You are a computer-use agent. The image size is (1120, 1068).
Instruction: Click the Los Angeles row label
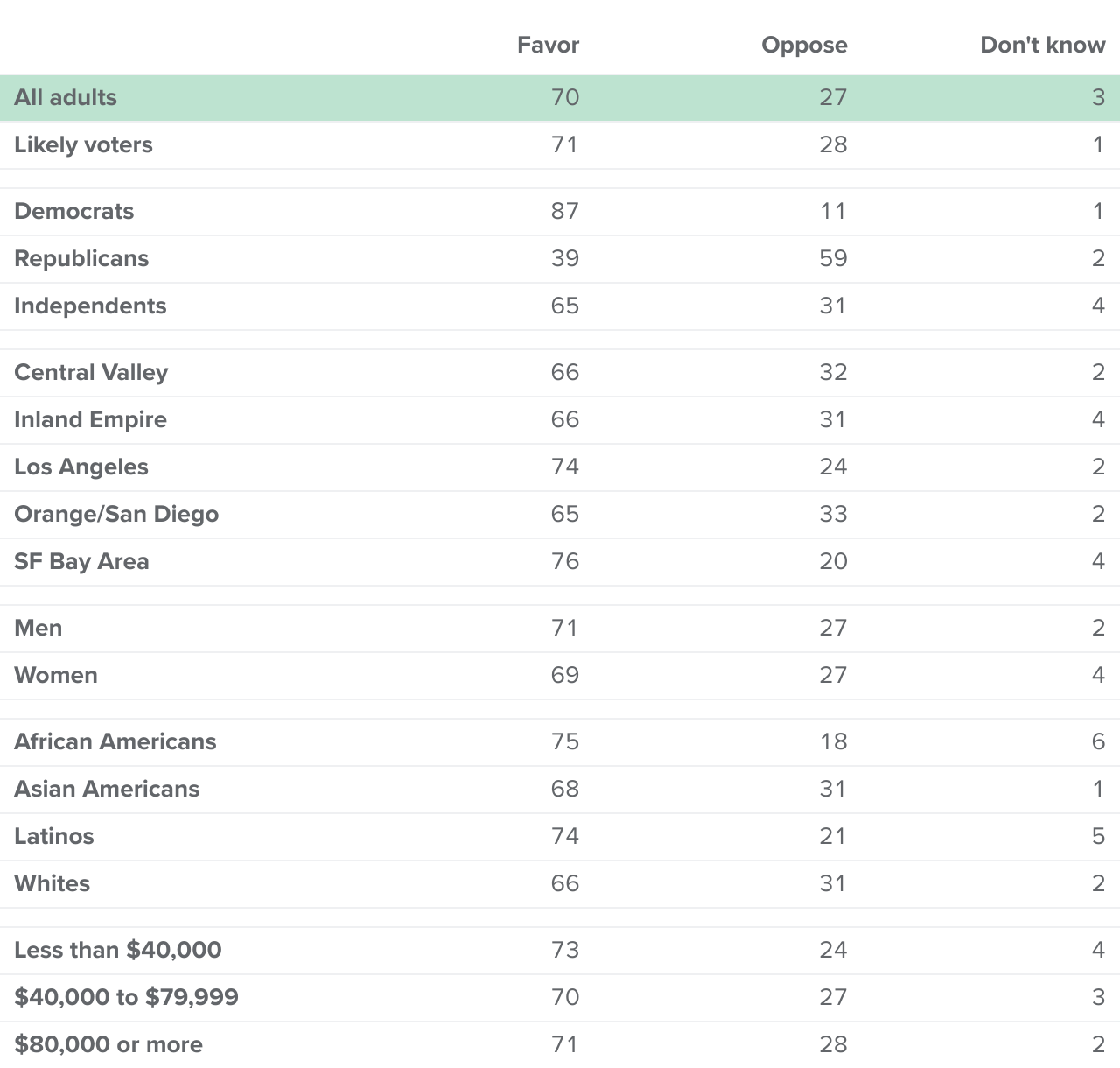click(x=81, y=467)
